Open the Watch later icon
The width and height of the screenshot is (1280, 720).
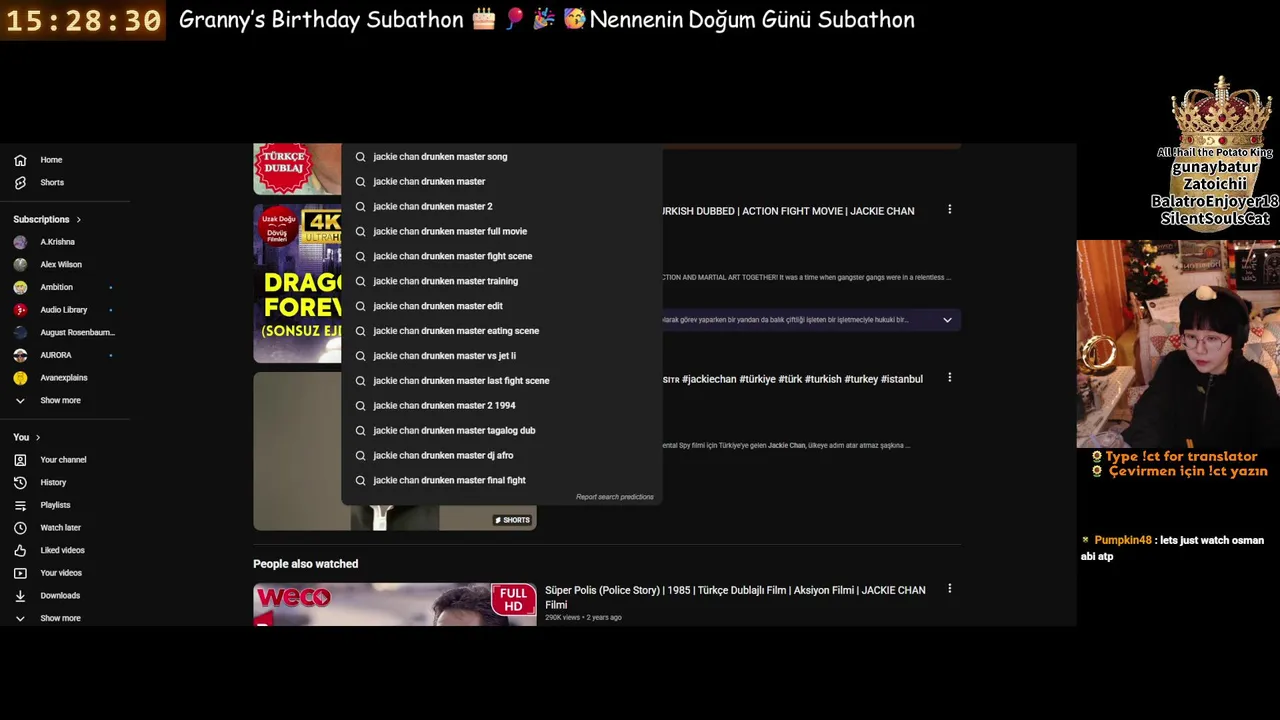(x=20, y=528)
